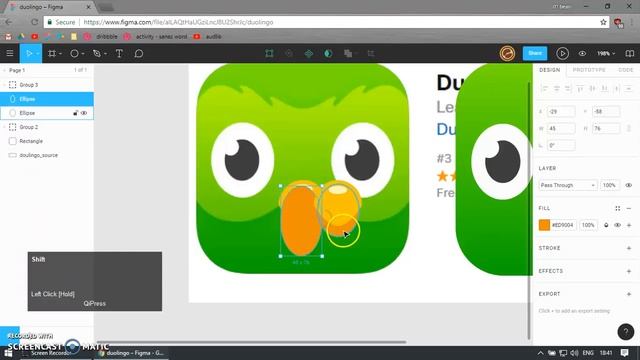Click the Create Component icon
The width and height of the screenshot is (640, 360).
pyautogui.click(x=309, y=53)
